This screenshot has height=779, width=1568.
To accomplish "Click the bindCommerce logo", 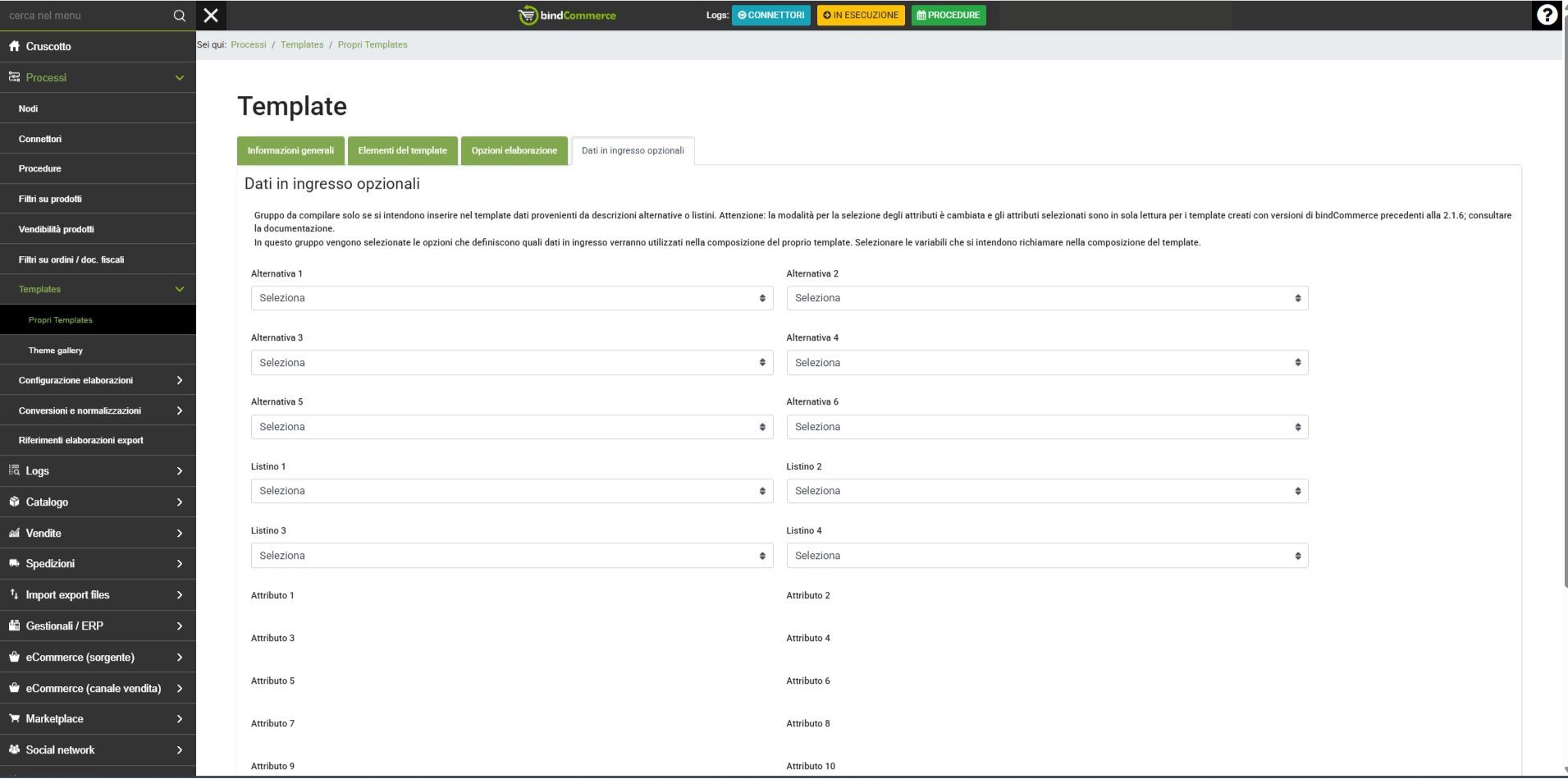I will coord(567,16).
